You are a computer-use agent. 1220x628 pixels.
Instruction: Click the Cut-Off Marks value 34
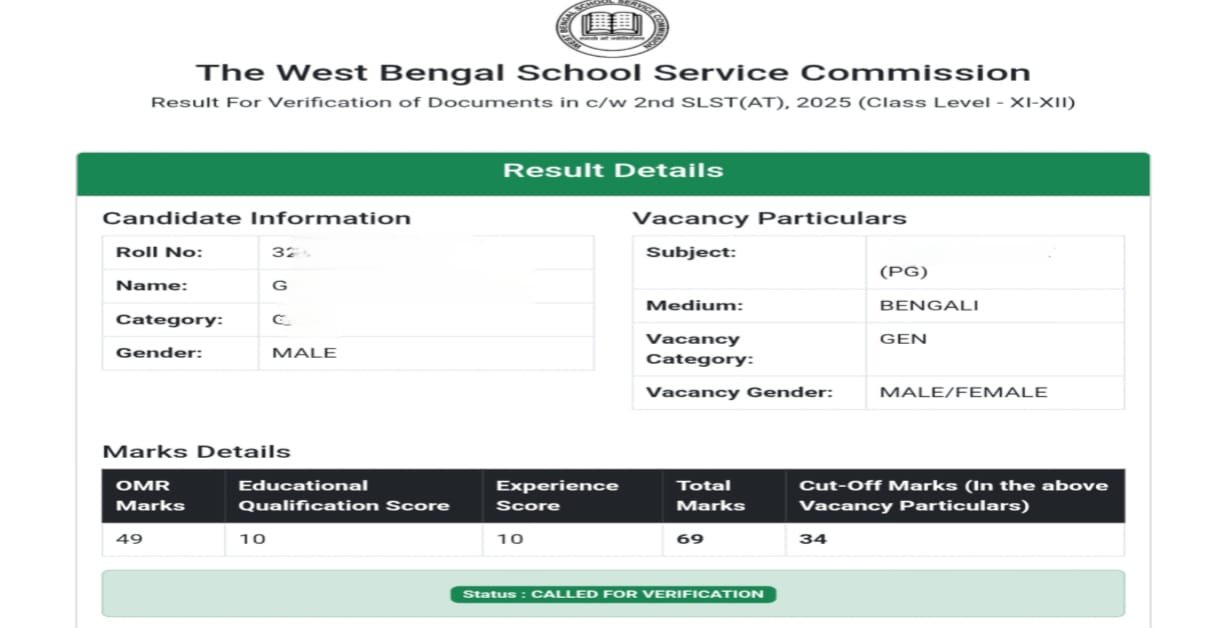pos(813,539)
